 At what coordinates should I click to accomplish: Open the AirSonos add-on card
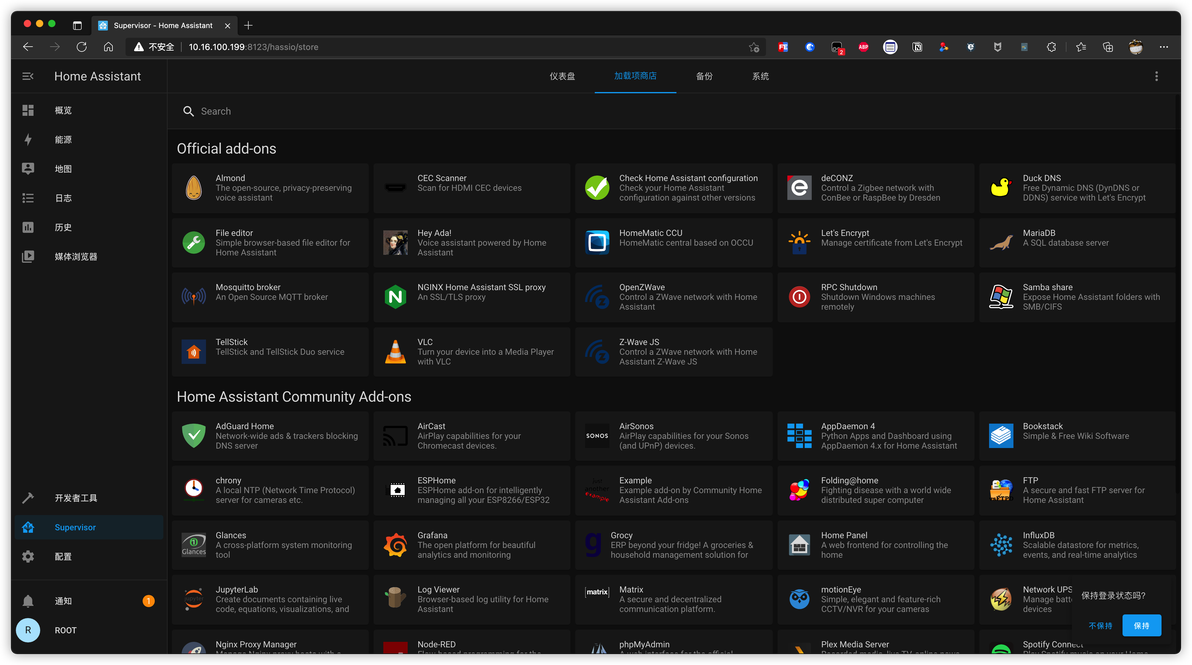click(x=674, y=435)
